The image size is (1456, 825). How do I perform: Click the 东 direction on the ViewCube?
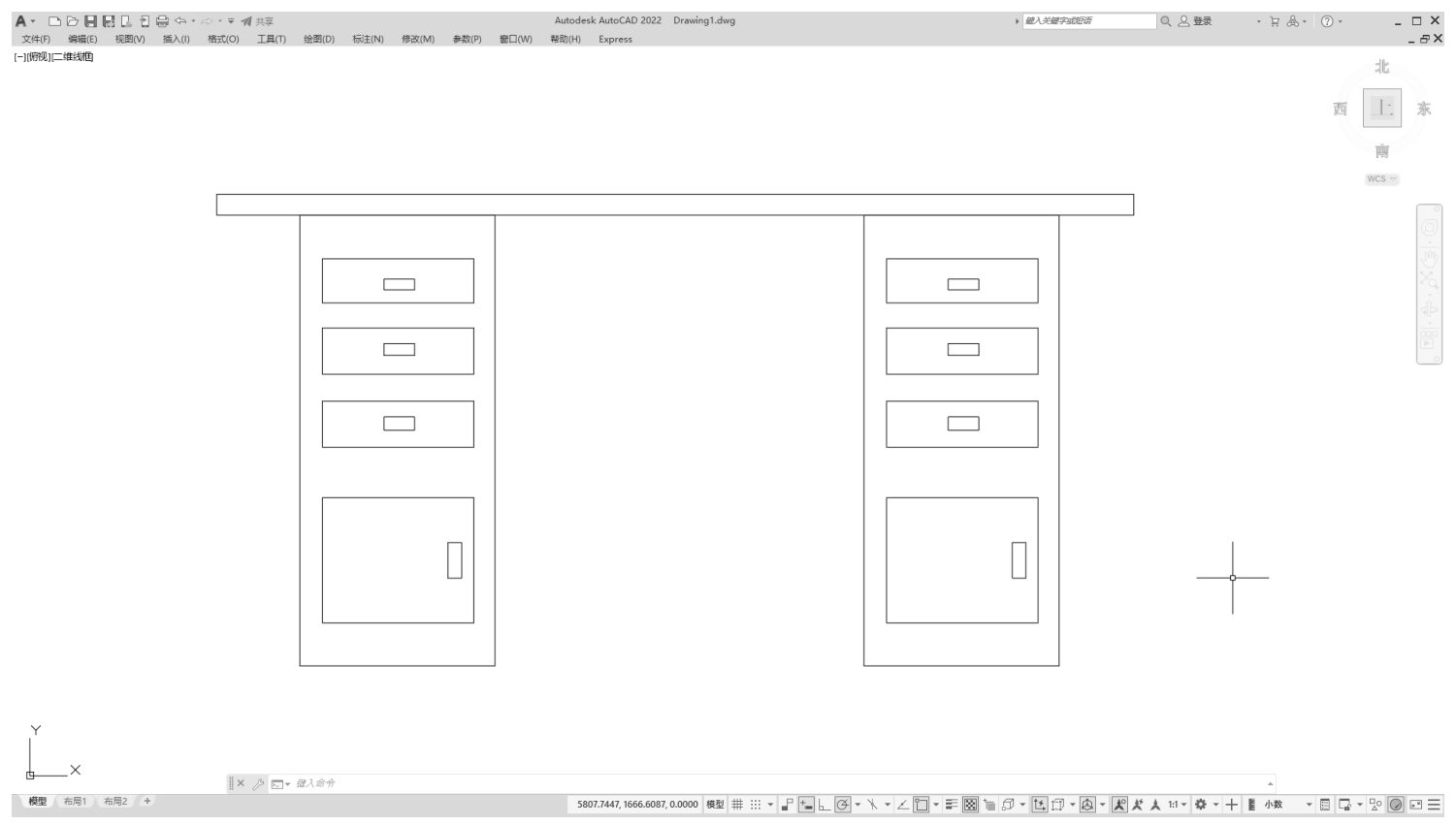click(x=1423, y=109)
